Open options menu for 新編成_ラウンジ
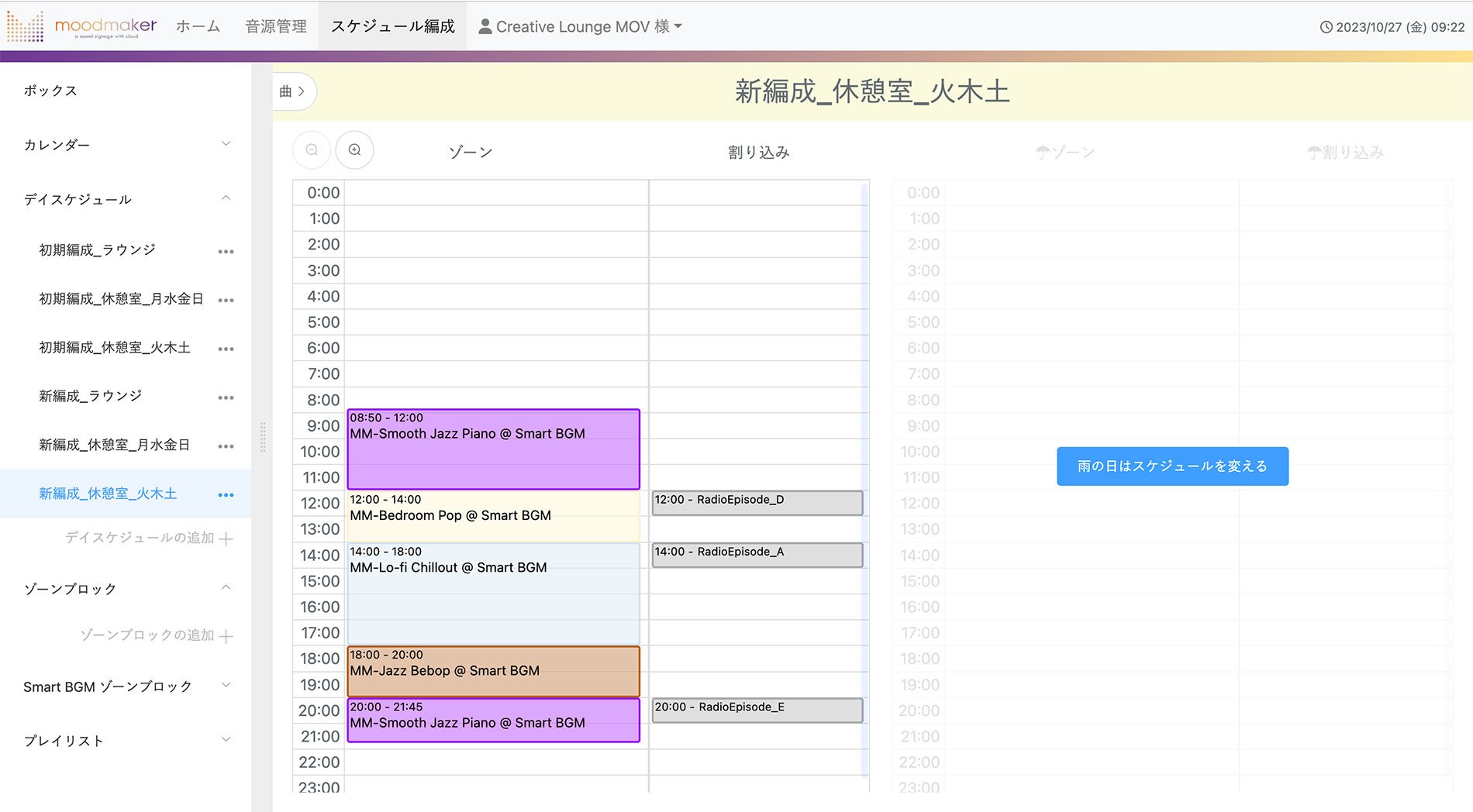Screen dimensions: 1473x812 [x=226, y=398]
